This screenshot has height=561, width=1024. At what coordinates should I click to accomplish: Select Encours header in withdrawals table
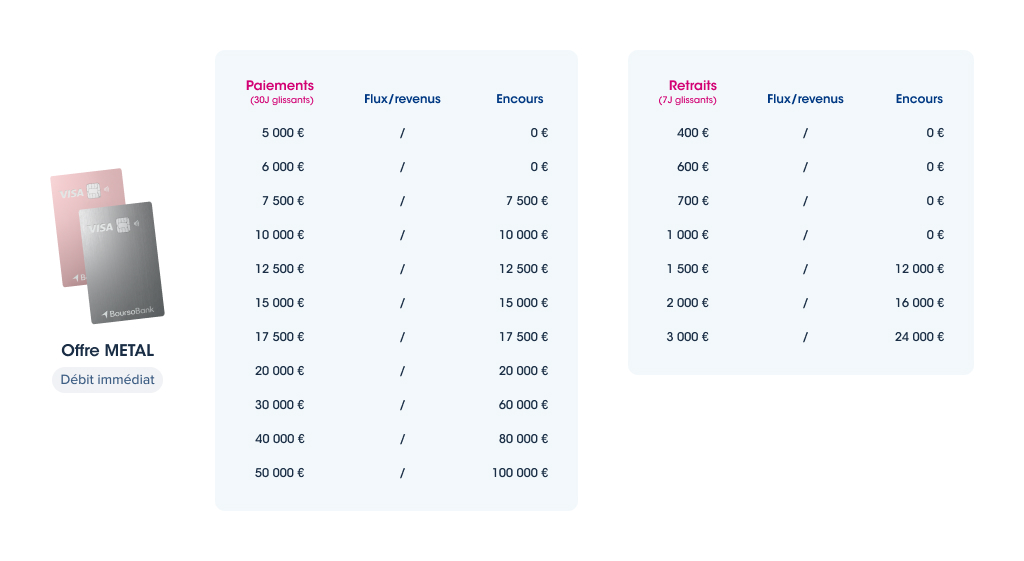coord(919,99)
